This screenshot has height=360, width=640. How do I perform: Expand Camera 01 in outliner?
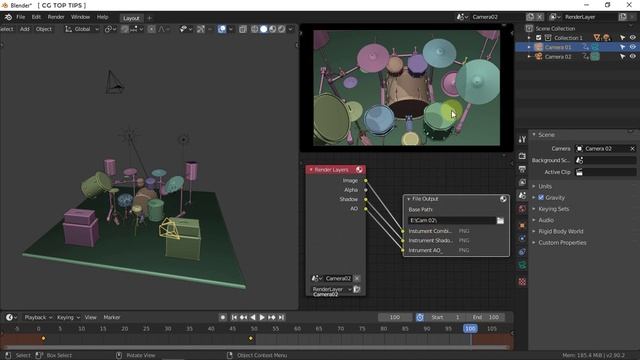tap(529, 47)
